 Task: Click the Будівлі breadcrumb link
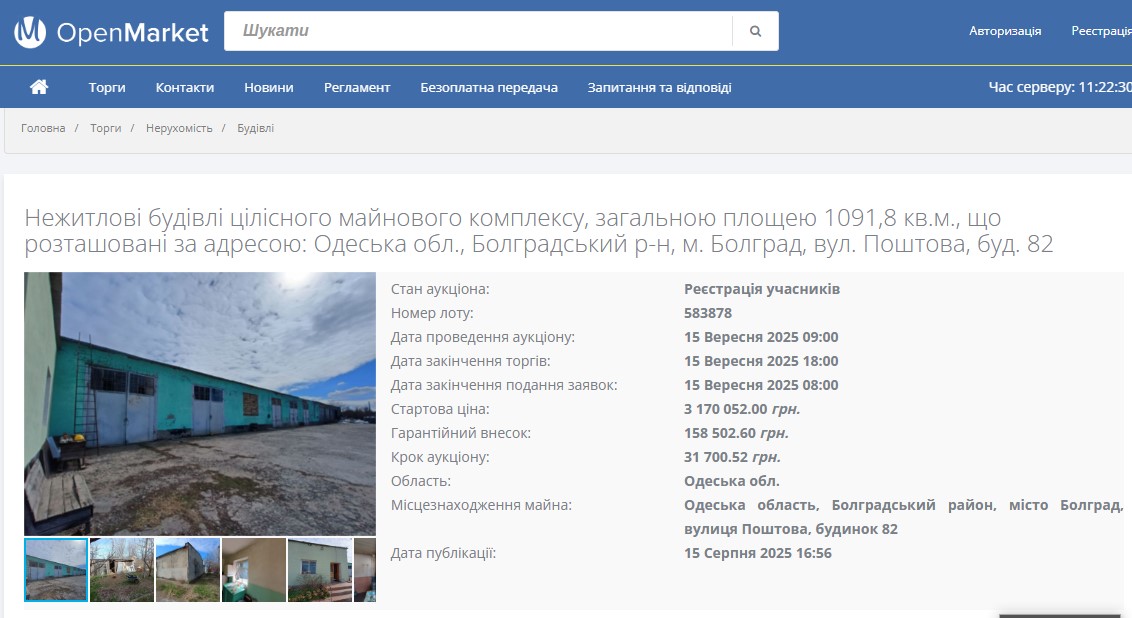click(255, 128)
